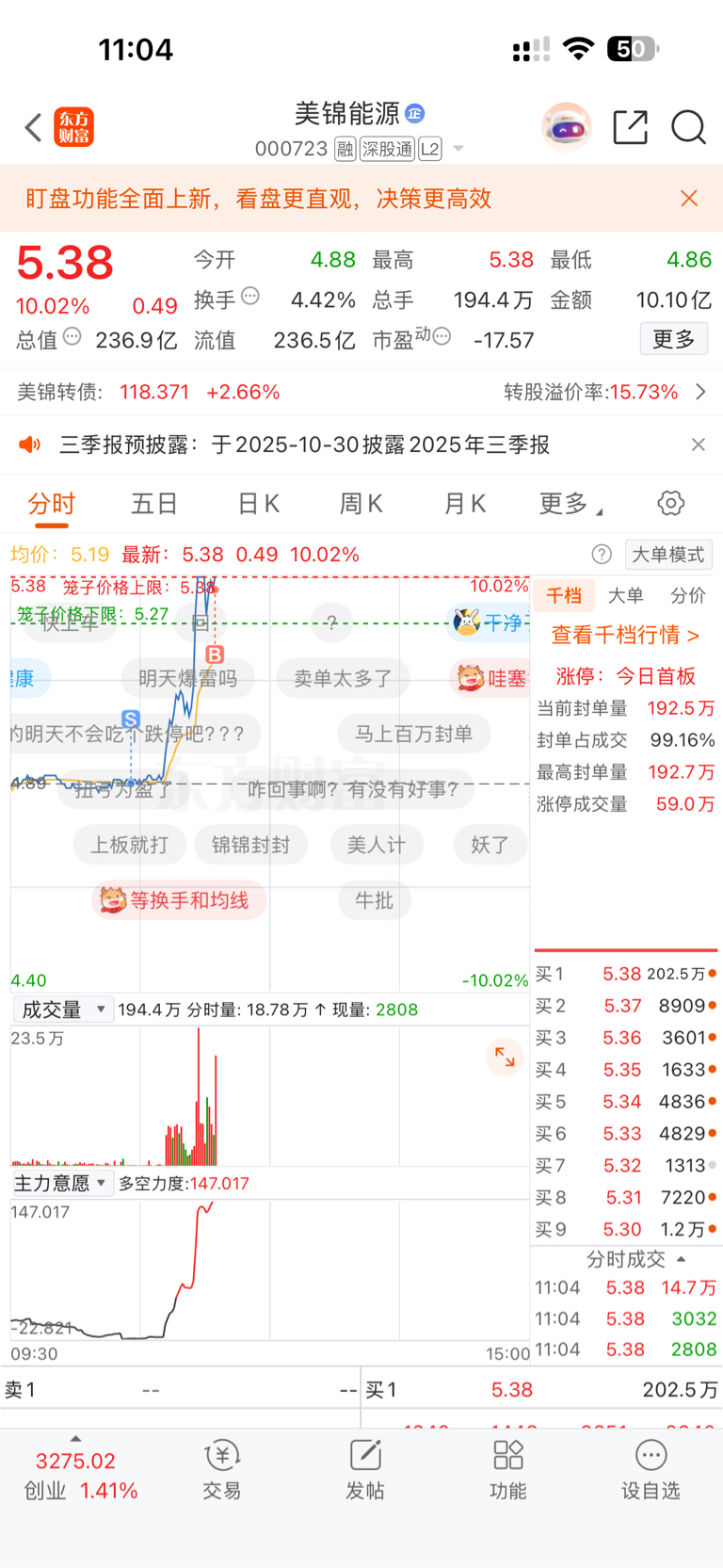Tap the help question mark icon
The height and width of the screenshot is (1568, 723).
(602, 555)
